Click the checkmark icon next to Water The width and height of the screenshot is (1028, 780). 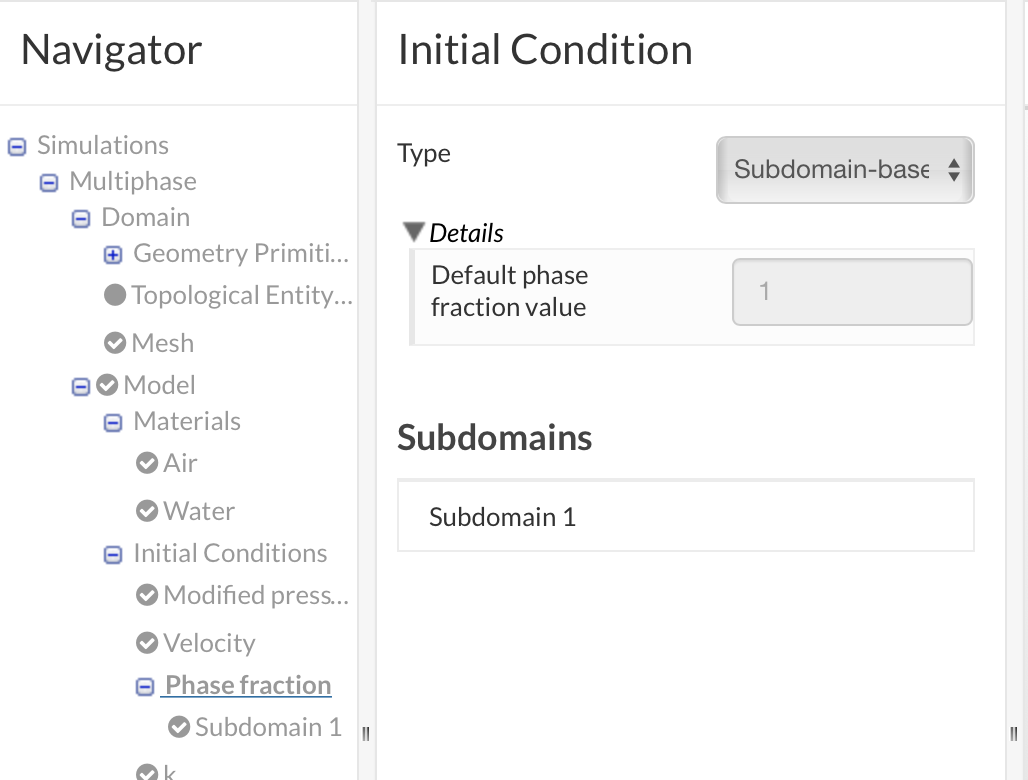click(147, 511)
